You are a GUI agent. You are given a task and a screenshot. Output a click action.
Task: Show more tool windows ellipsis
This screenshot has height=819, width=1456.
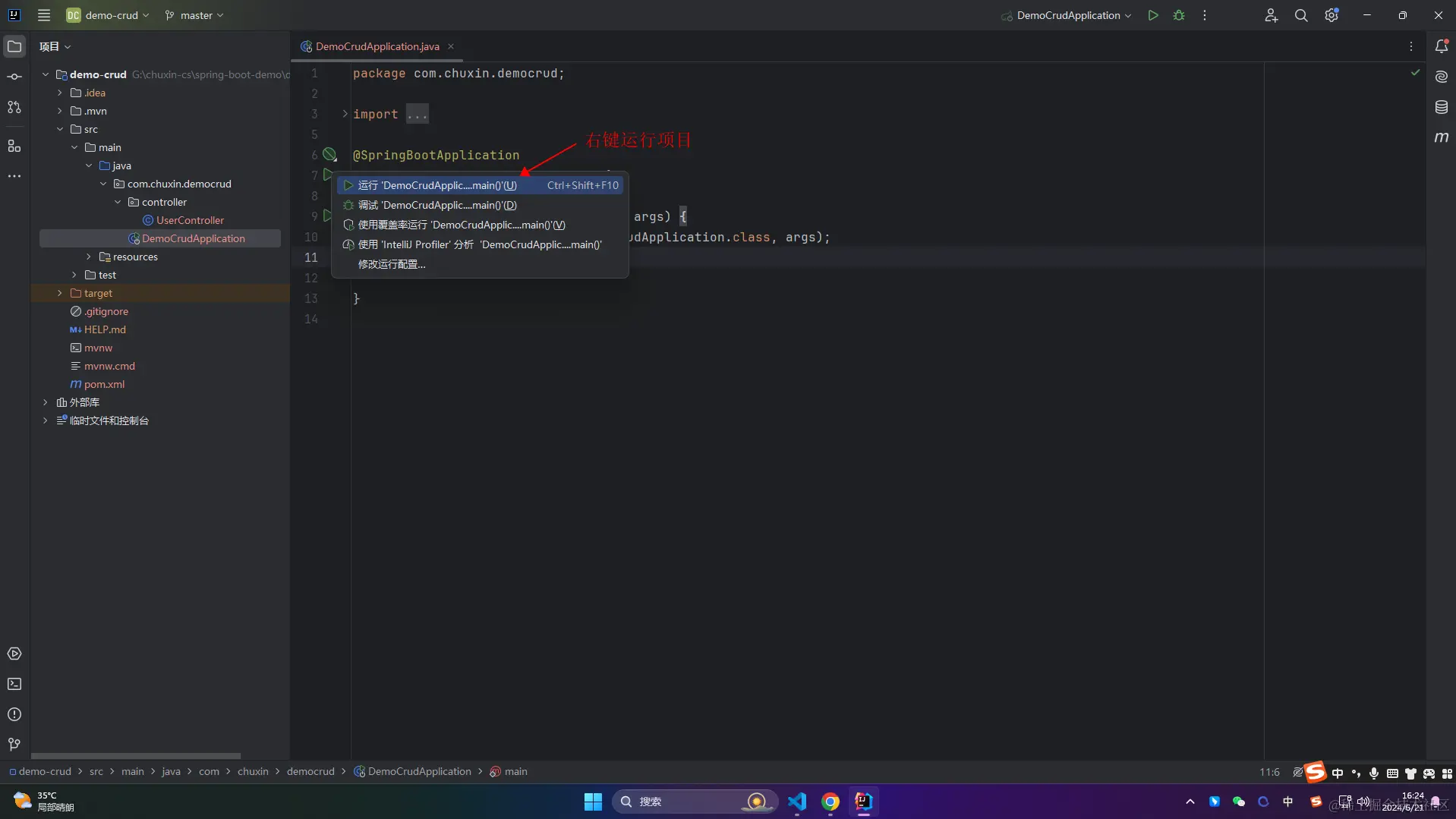[x=14, y=176]
